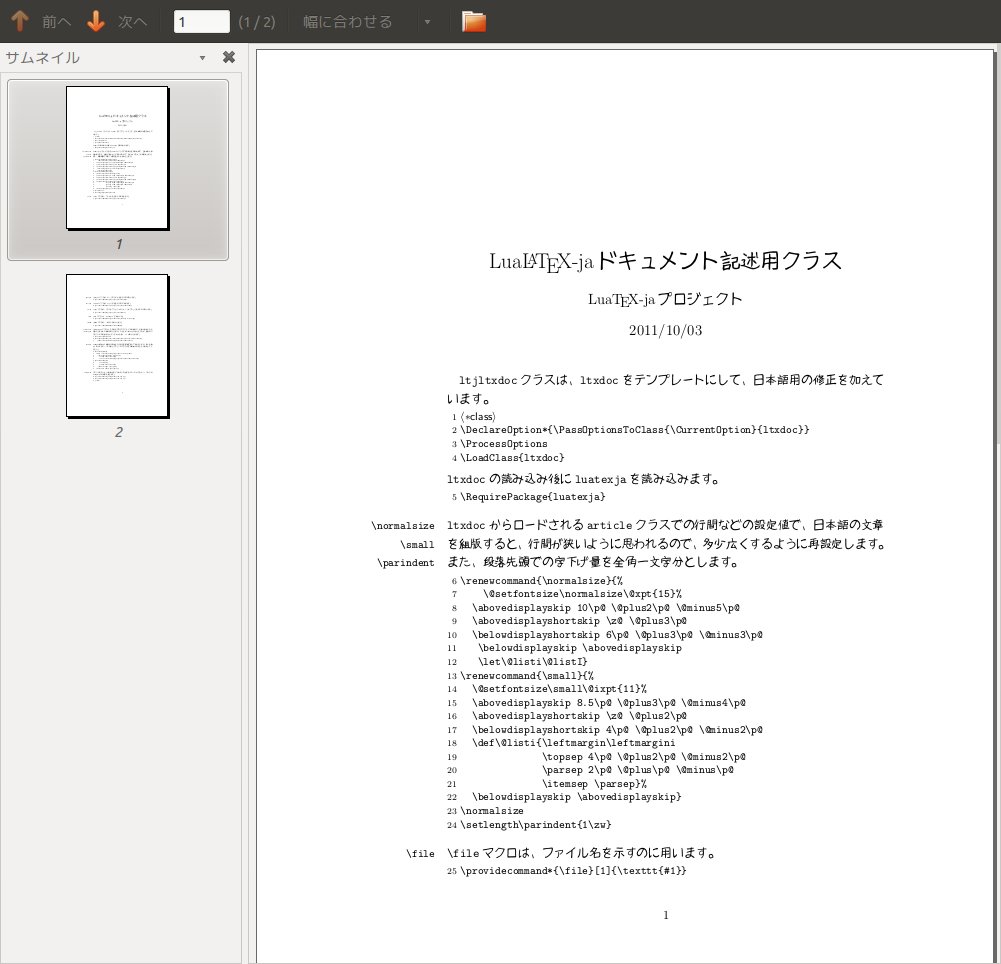Click the \small margin label
This screenshot has height=964, width=1001.
coord(417,545)
